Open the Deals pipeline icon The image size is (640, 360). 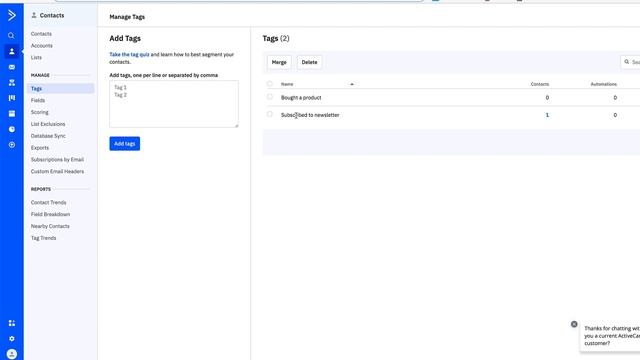11,98
